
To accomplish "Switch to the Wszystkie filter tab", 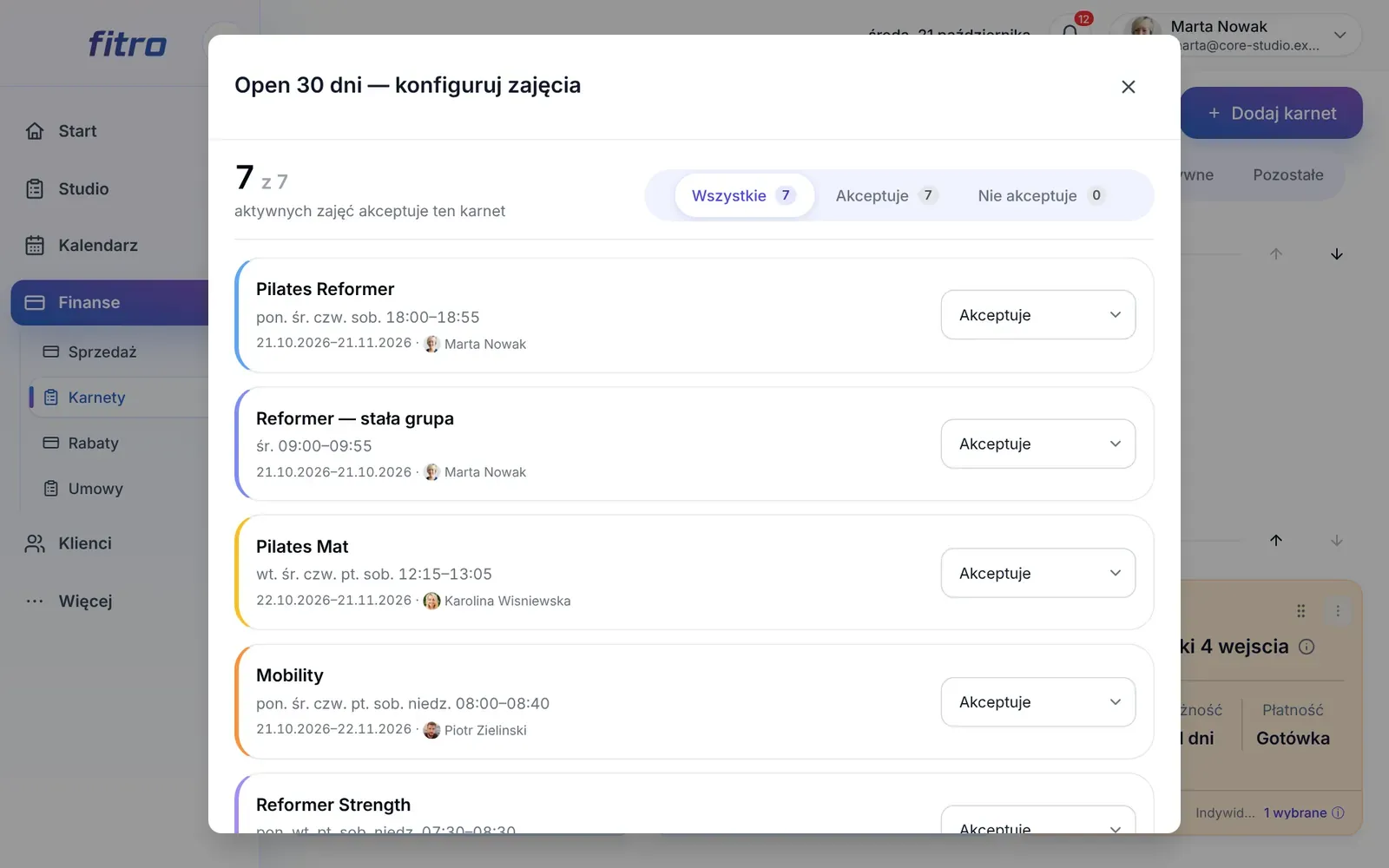I will pos(744,195).
